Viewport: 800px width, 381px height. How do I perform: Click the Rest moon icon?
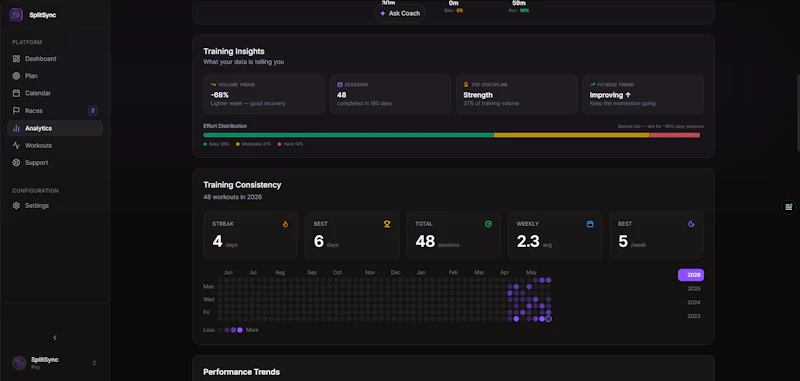[691, 224]
